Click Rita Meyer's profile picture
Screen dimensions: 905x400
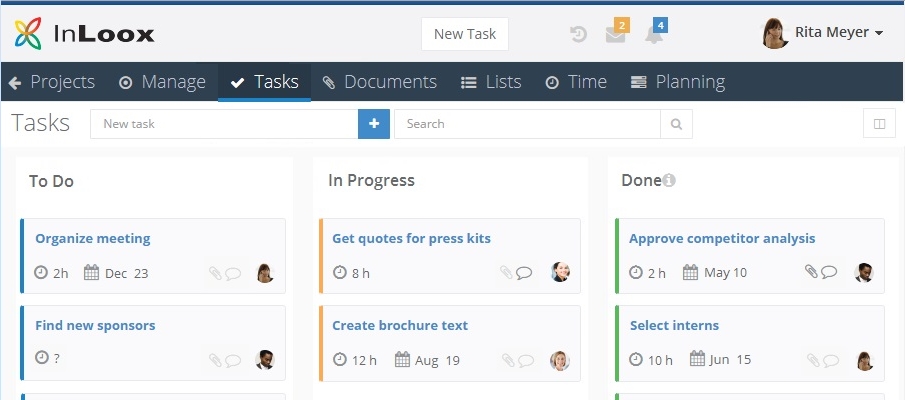point(775,33)
